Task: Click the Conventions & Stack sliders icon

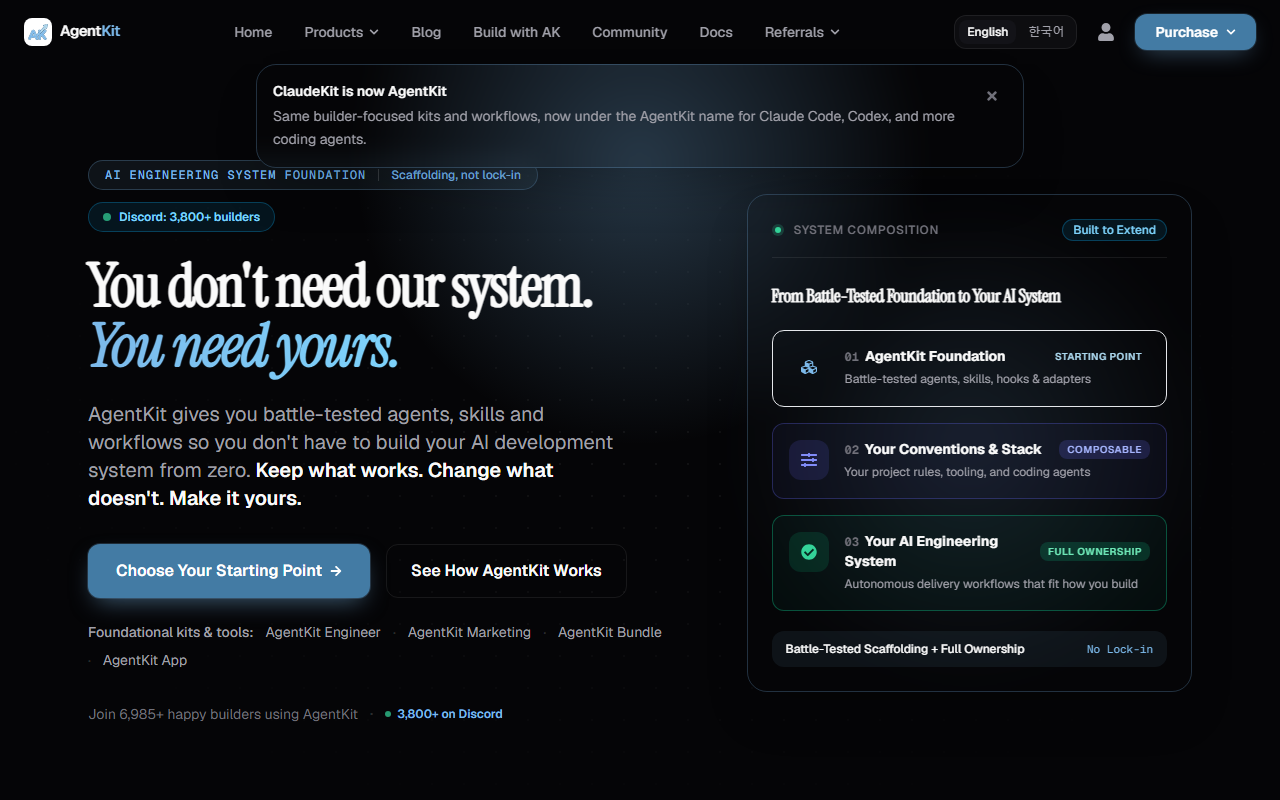Action: click(809, 460)
